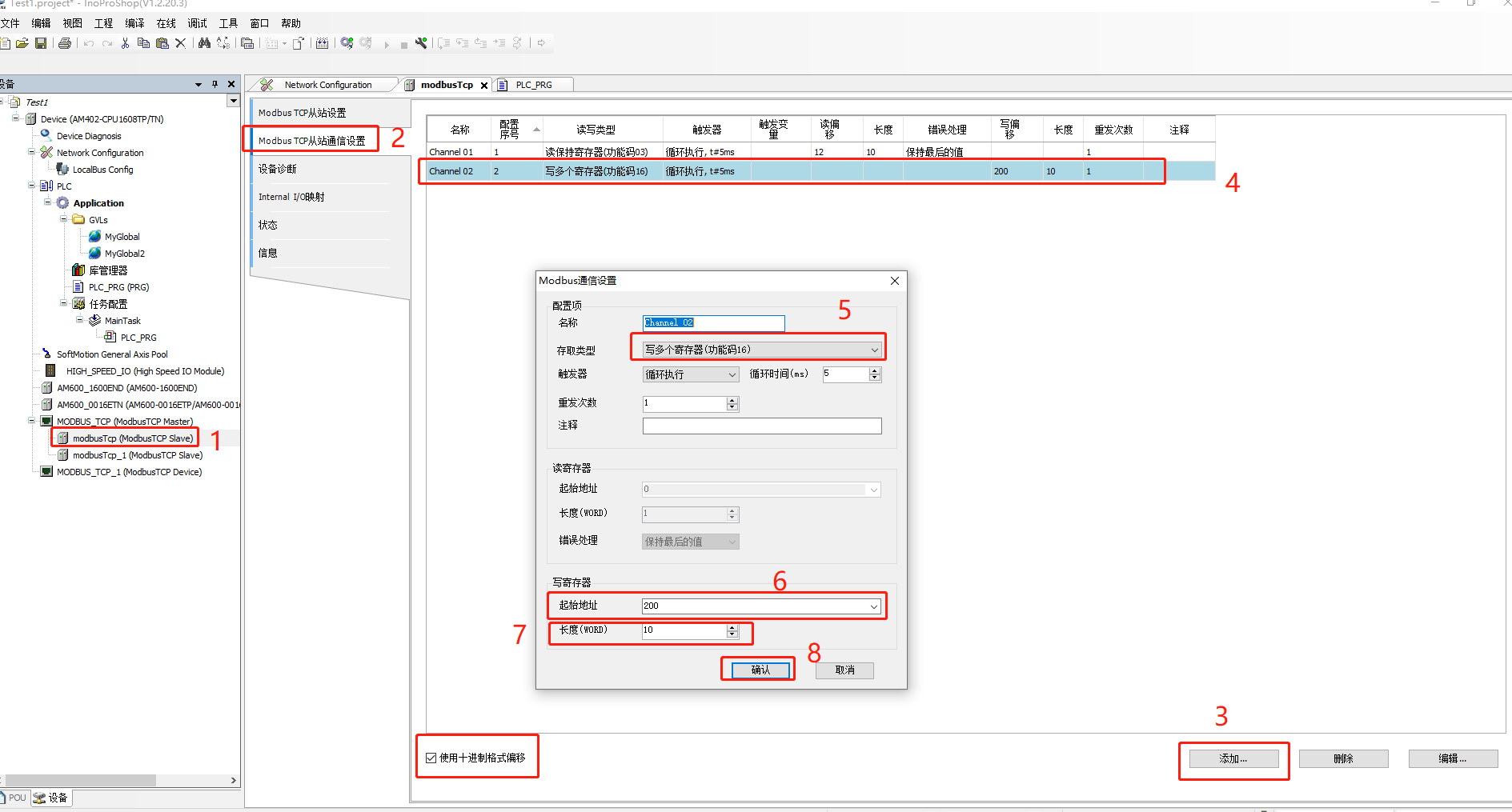Open the 设备诊断 page
This screenshot has width=1512, height=812.
[x=278, y=169]
